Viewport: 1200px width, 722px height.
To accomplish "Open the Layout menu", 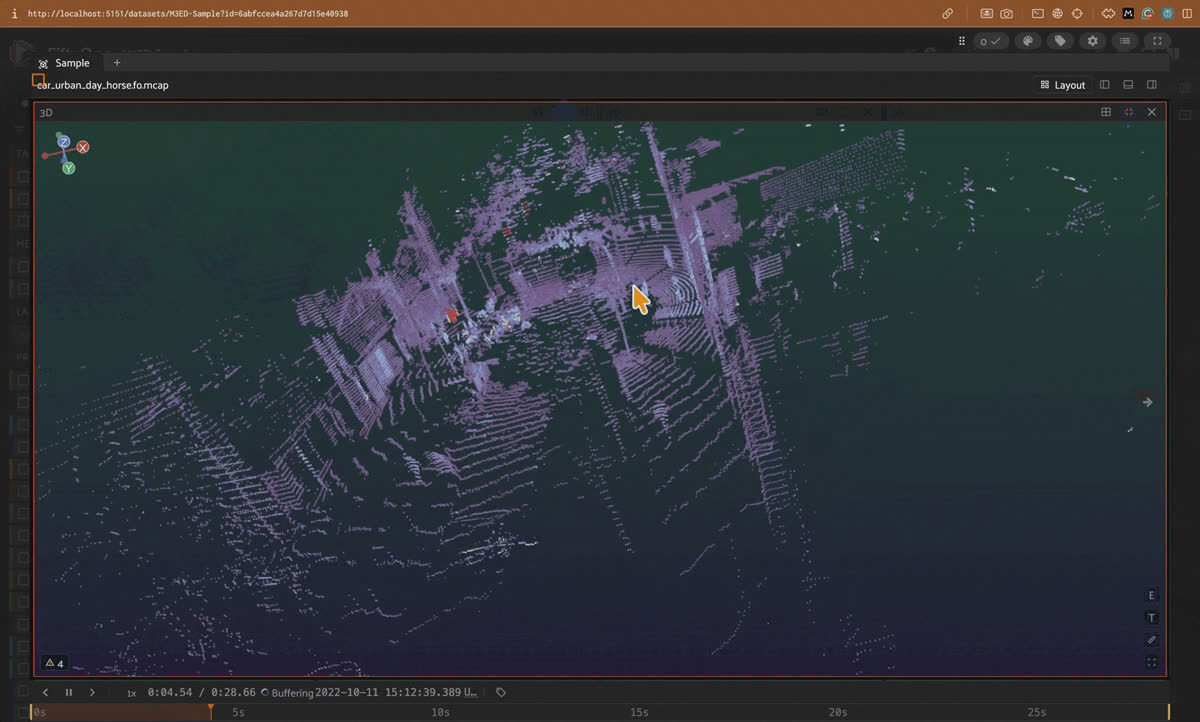I will [1063, 85].
